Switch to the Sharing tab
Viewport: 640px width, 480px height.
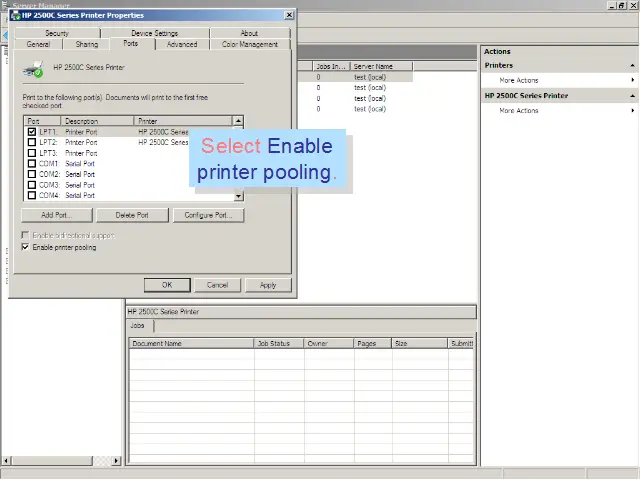click(87, 44)
